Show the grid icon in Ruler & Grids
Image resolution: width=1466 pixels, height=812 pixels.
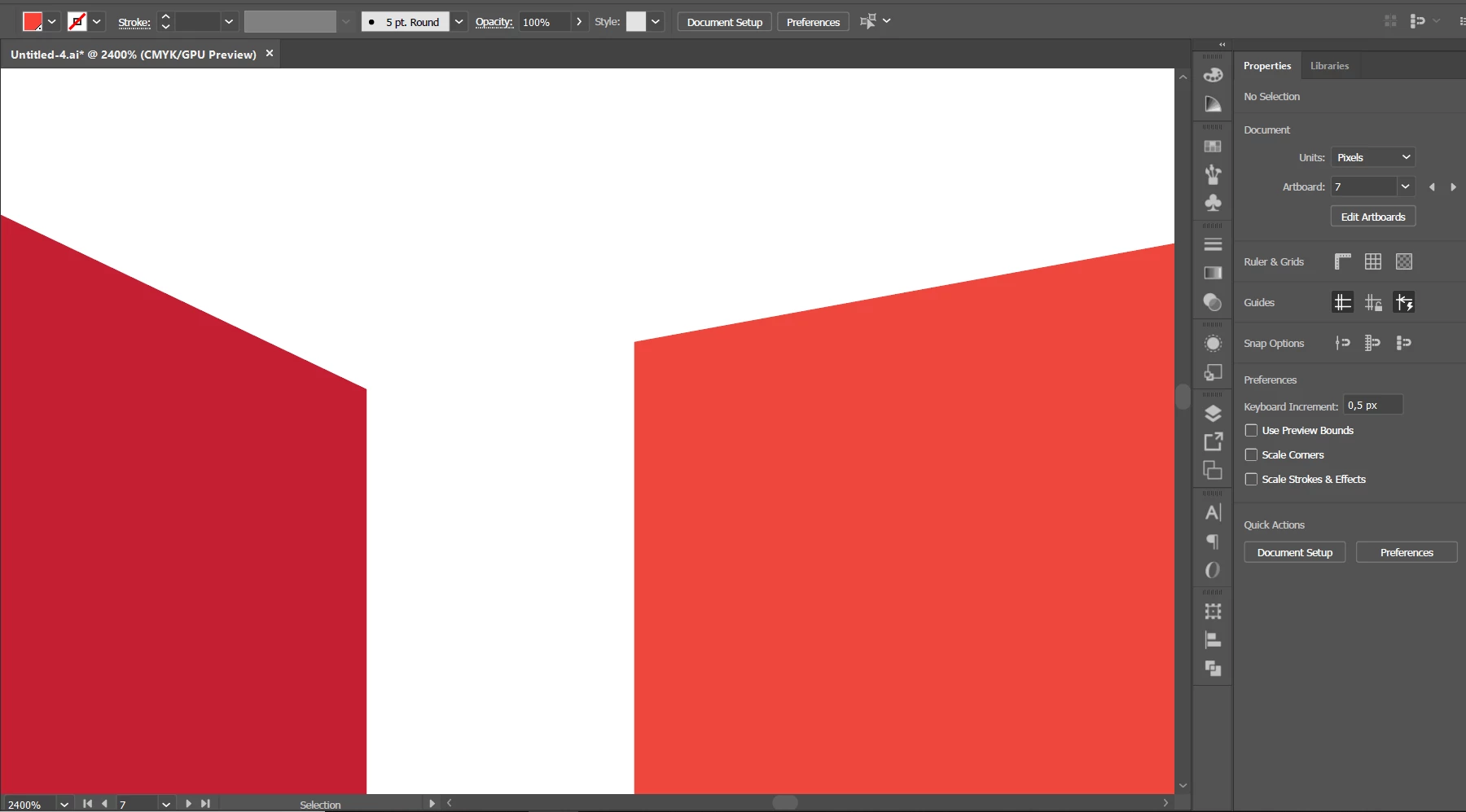pyautogui.click(x=1373, y=261)
